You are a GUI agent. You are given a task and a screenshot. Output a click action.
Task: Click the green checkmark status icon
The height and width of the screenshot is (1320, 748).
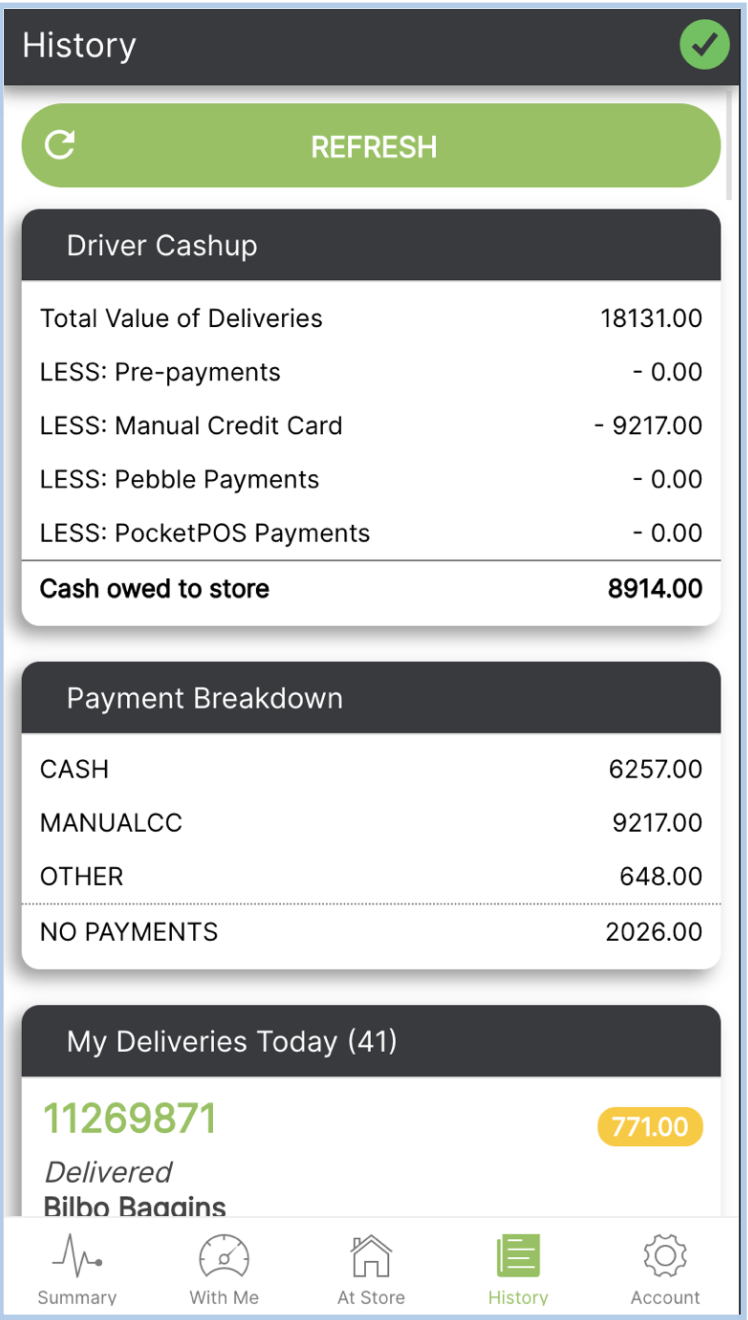click(x=704, y=45)
